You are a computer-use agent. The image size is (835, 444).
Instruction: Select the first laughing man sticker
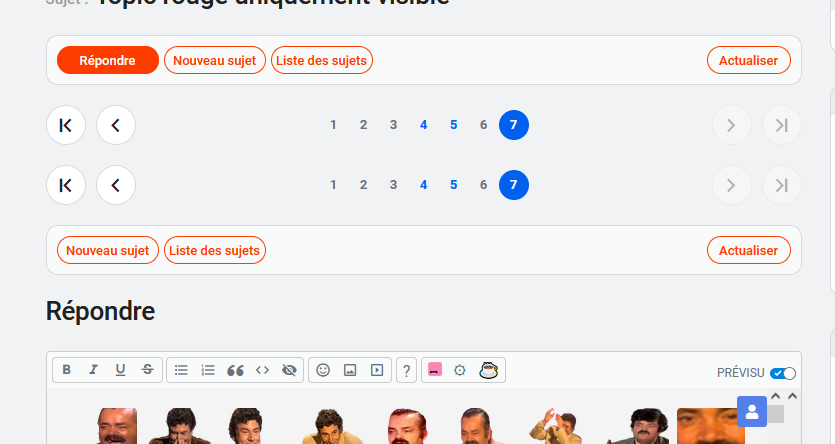click(x=116, y=426)
